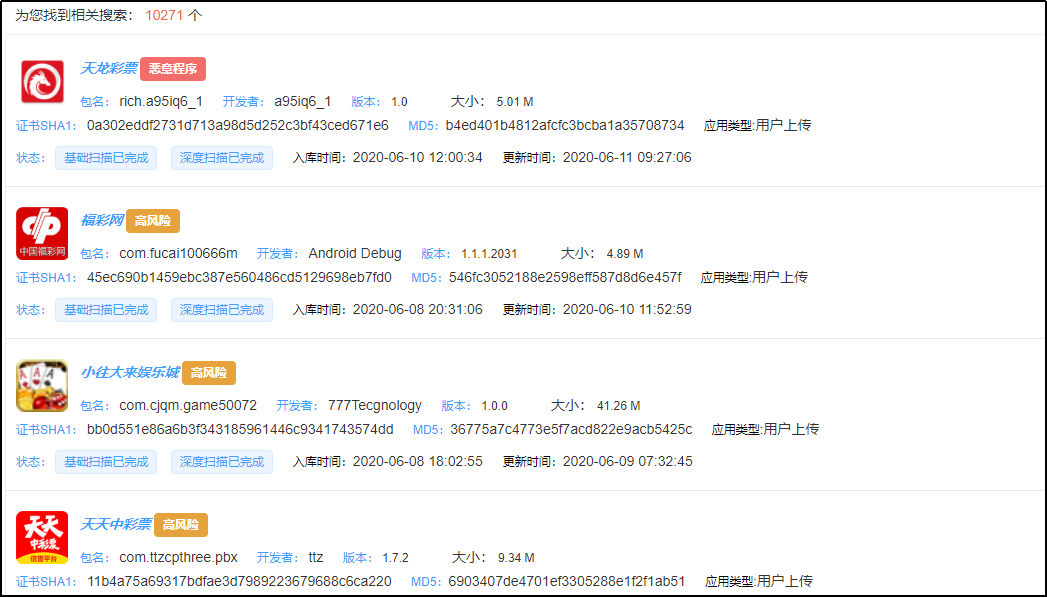
Task: Click the result count 10271
Action: (x=164, y=15)
